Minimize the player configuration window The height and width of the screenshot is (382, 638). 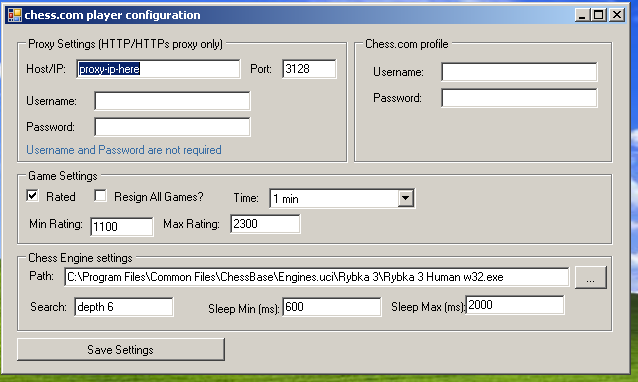[582, 15]
